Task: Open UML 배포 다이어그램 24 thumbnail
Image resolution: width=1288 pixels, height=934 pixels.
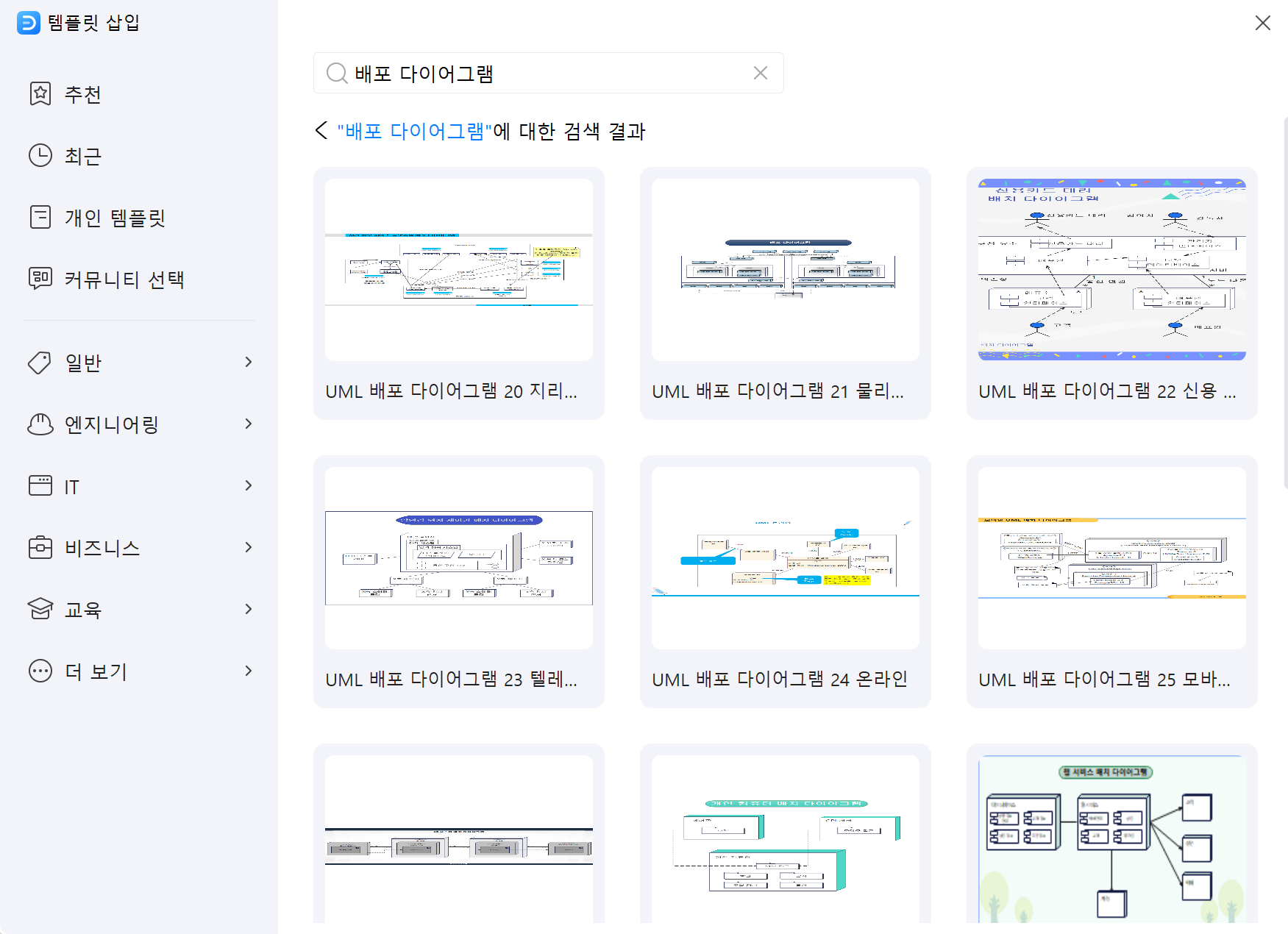Action: coord(786,558)
